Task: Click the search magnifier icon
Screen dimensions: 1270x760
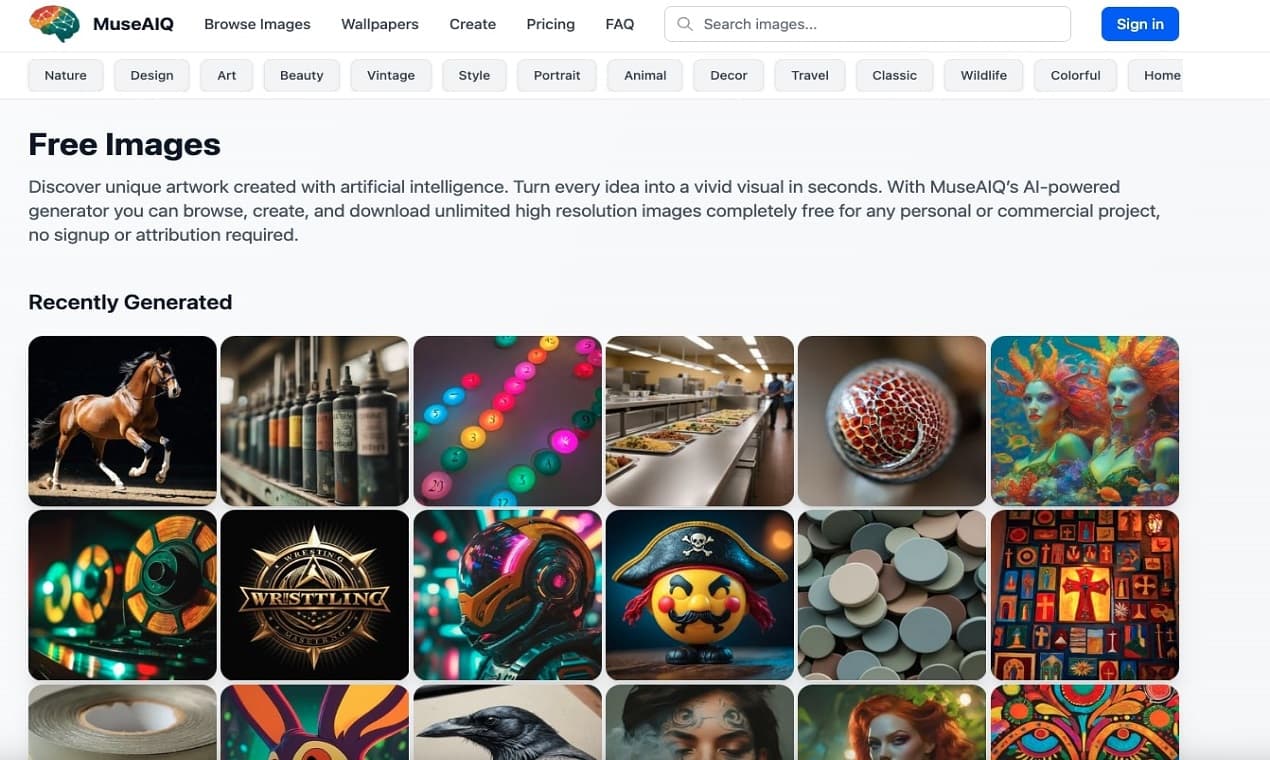Action: click(x=685, y=24)
